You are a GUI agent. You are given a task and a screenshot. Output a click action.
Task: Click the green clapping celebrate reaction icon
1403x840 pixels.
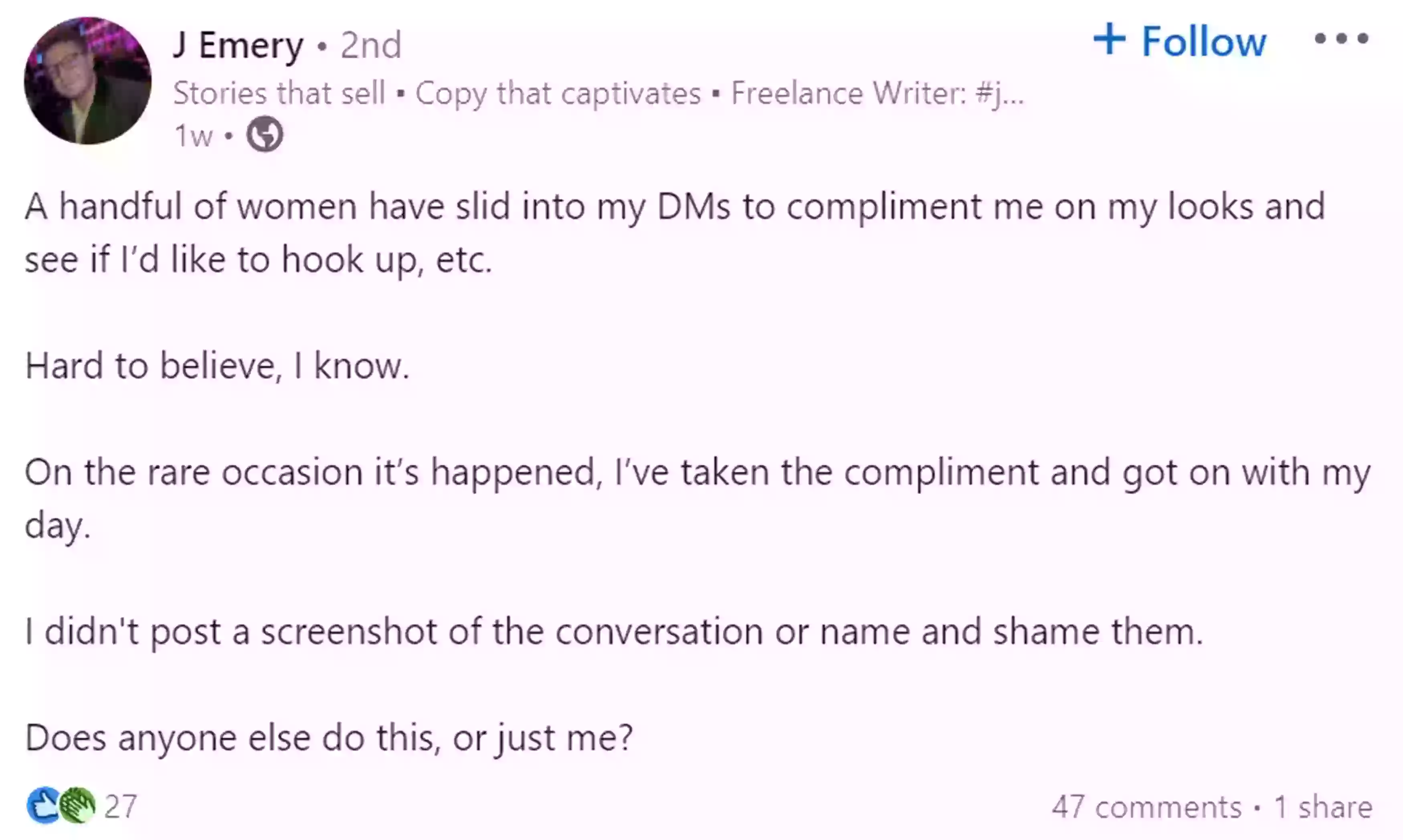[x=78, y=805]
